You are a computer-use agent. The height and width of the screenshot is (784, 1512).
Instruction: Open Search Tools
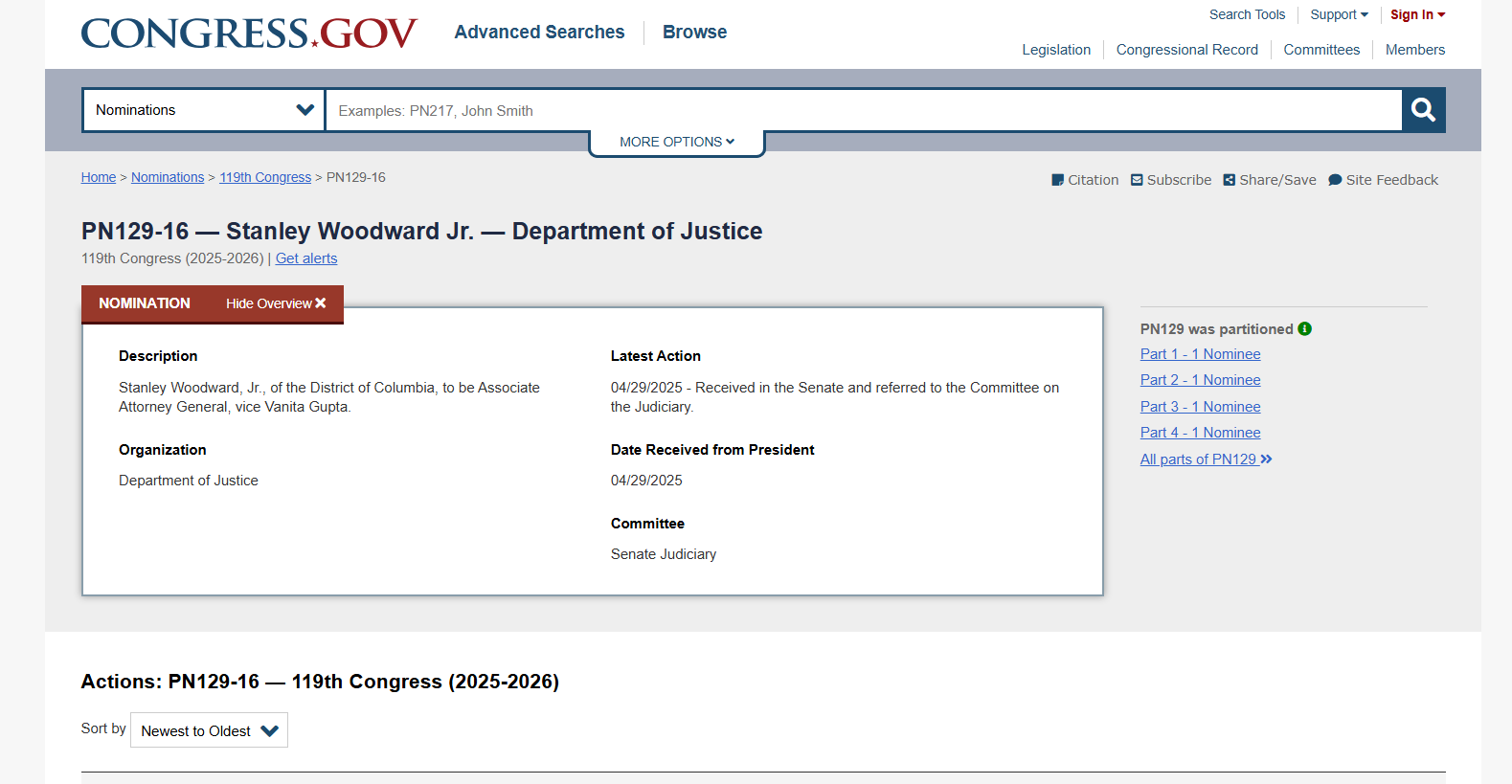pos(1247,14)
